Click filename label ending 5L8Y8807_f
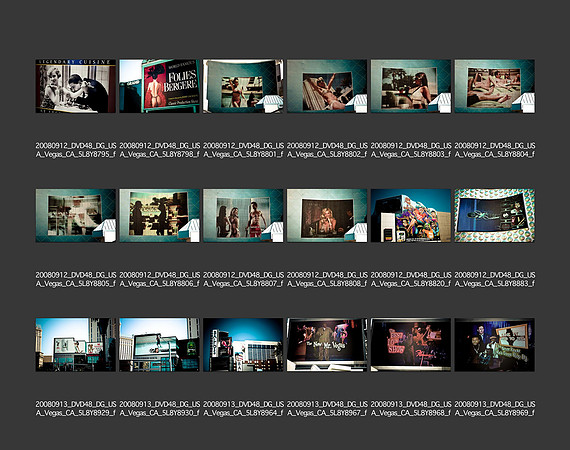This screenshot has width=570, height=450. (x=244, y=279)
